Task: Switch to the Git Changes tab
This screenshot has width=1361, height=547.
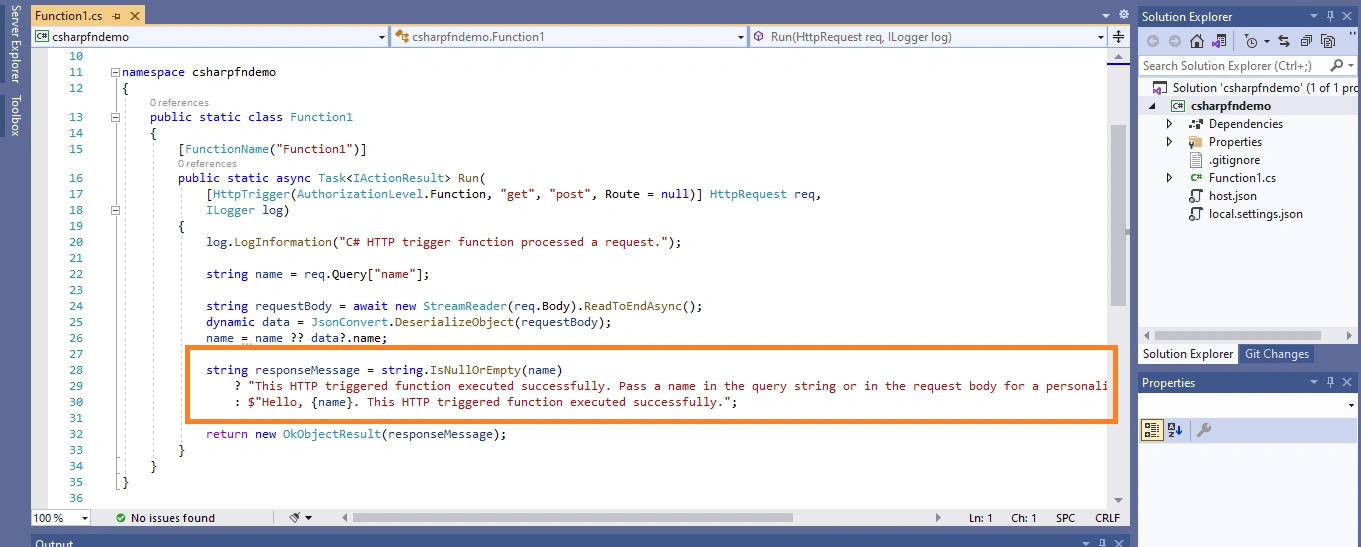Action: pyautogui.click(x=1275, y=354)
